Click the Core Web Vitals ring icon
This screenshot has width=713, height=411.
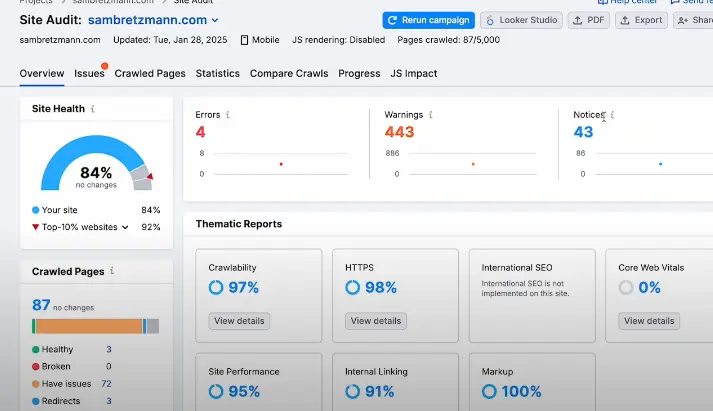tap(626, 287)
